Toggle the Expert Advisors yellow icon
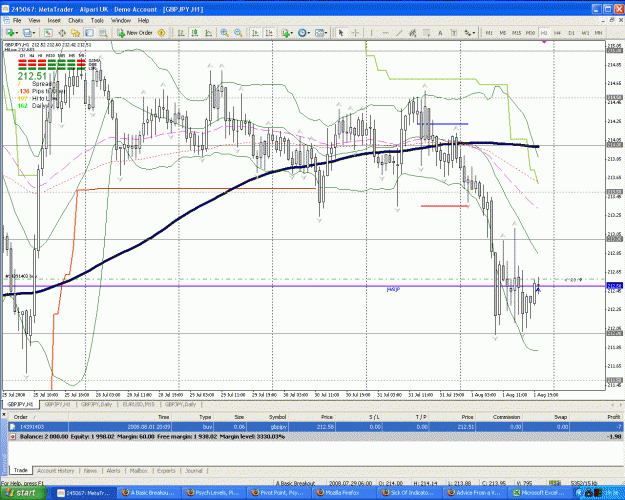 point(161,33)
